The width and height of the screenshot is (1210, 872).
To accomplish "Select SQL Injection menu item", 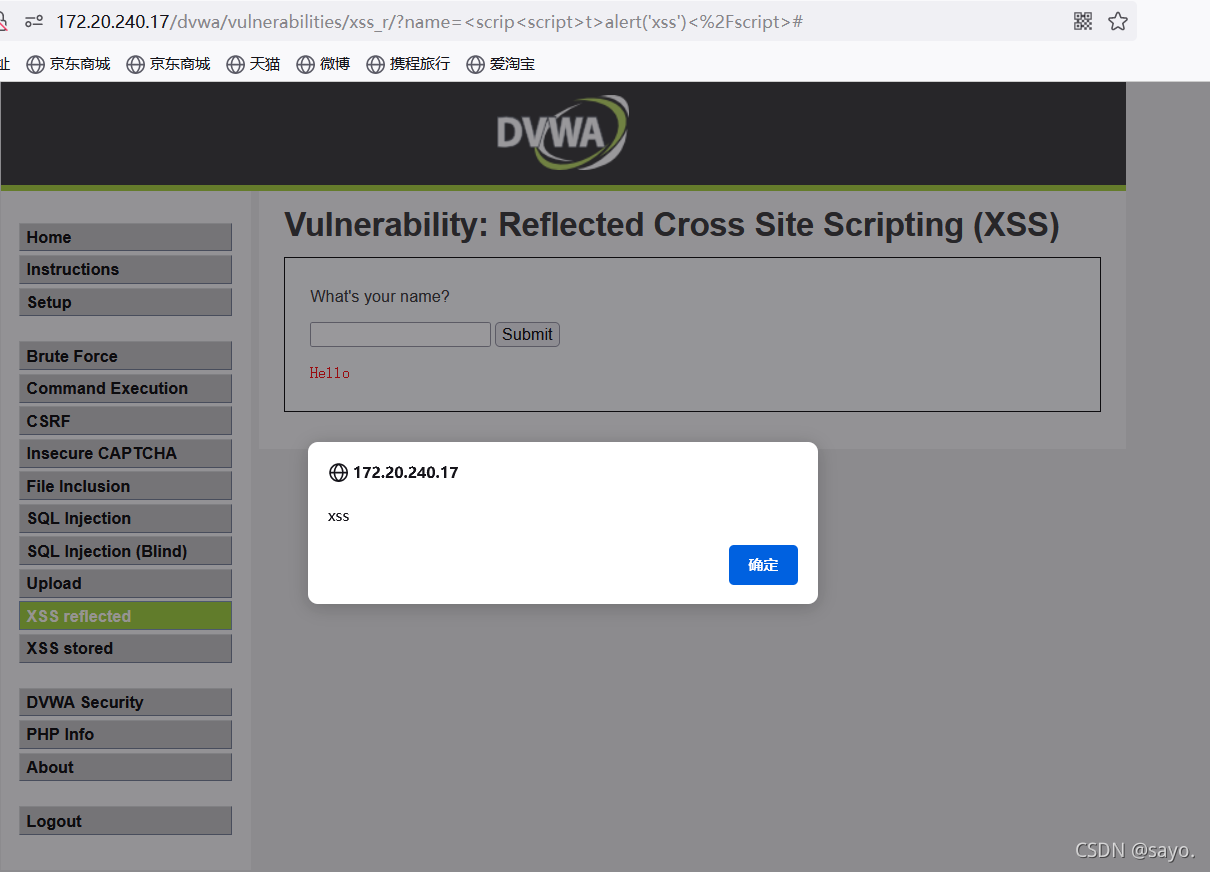I will [125, 518].
